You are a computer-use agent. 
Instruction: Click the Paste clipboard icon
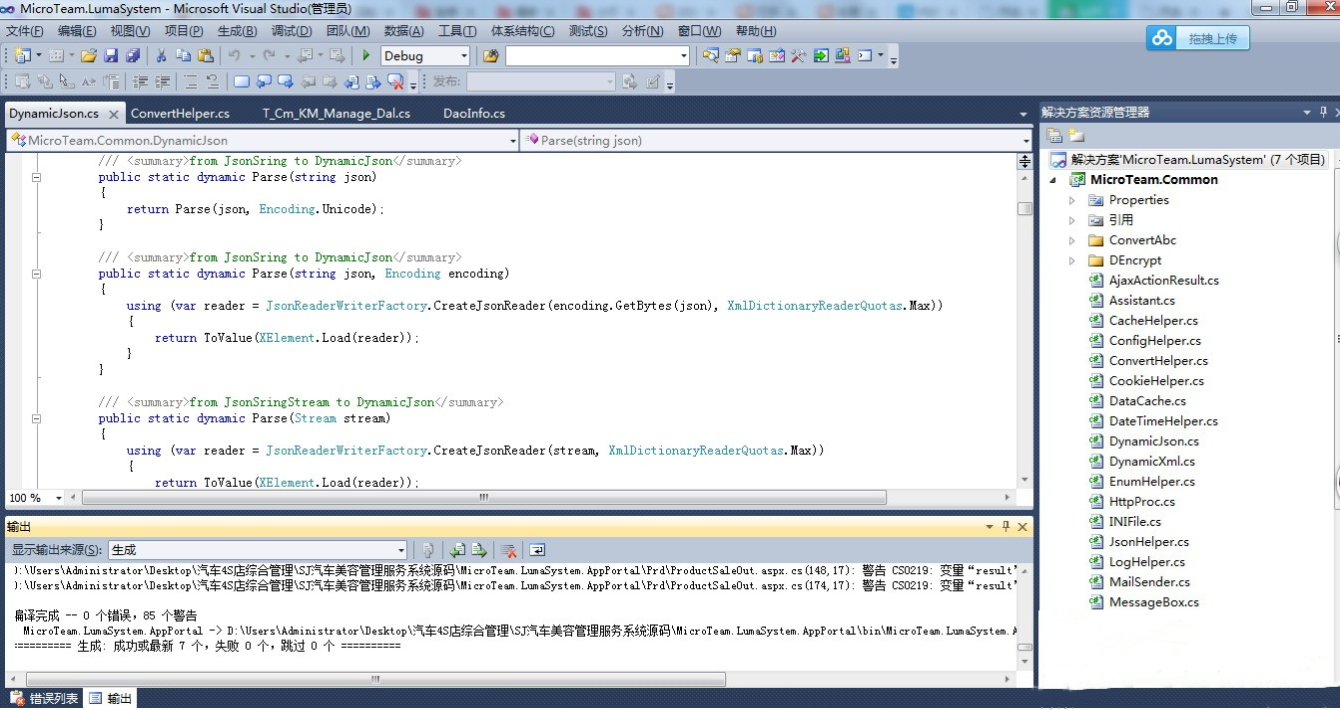[x=206, y=56]
